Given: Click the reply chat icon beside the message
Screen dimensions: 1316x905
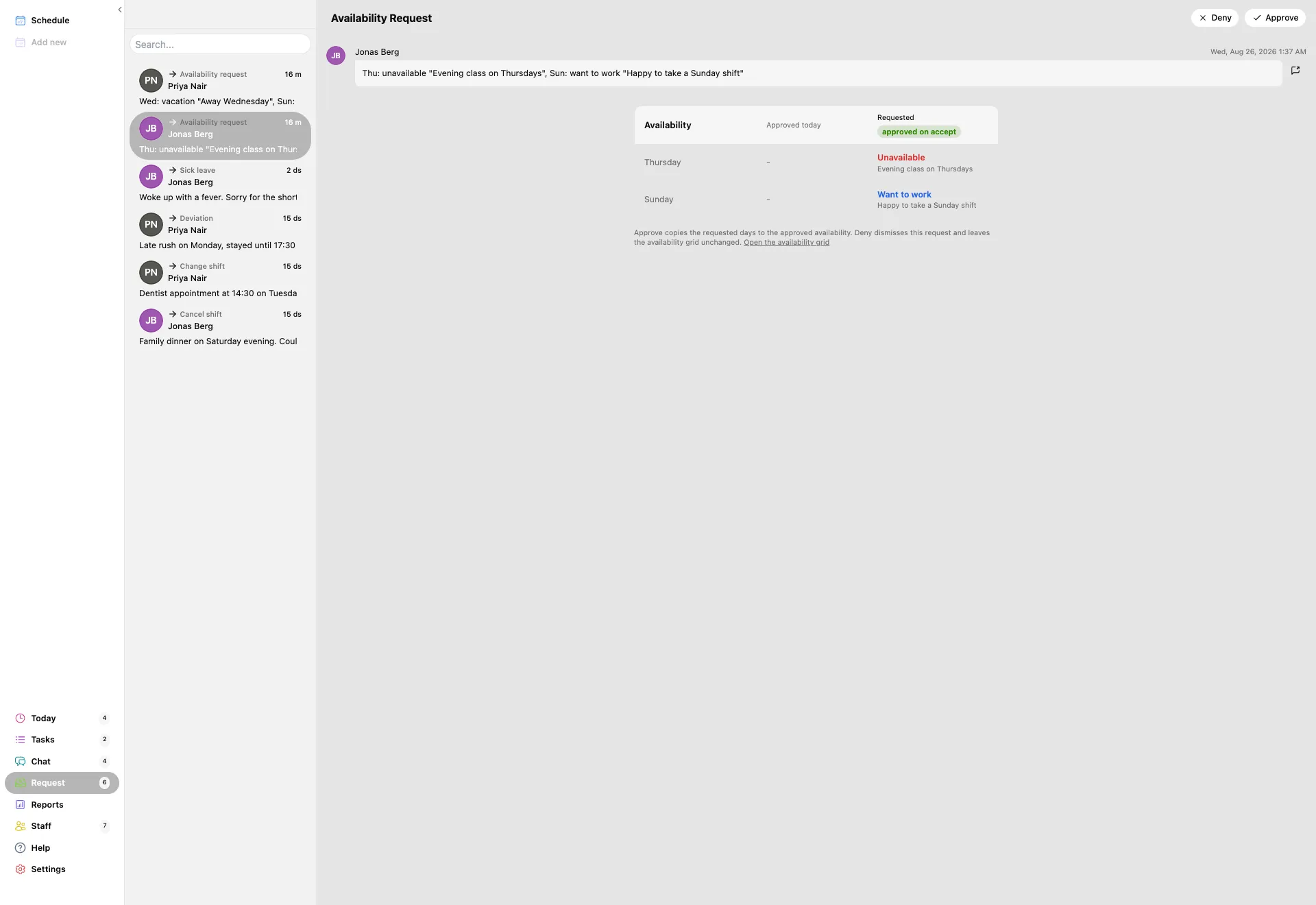Looking at the screenshot, I should click(1295, 71).
